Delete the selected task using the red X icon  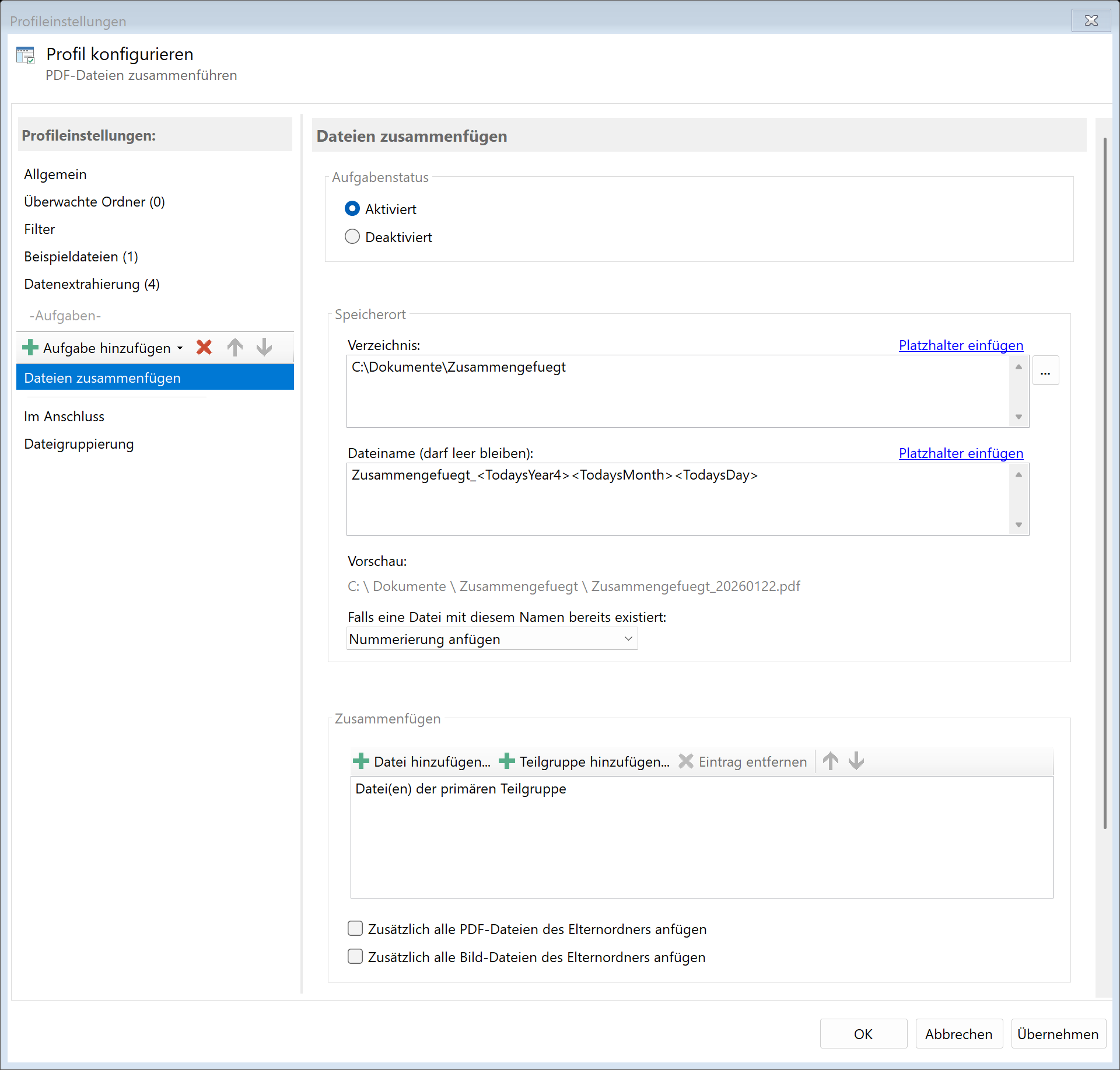point(204,348)
